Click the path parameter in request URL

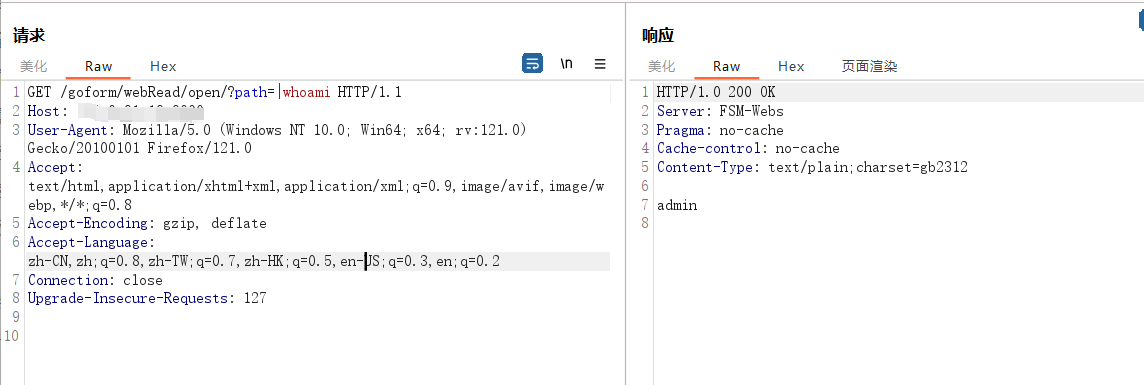[252, 93]
